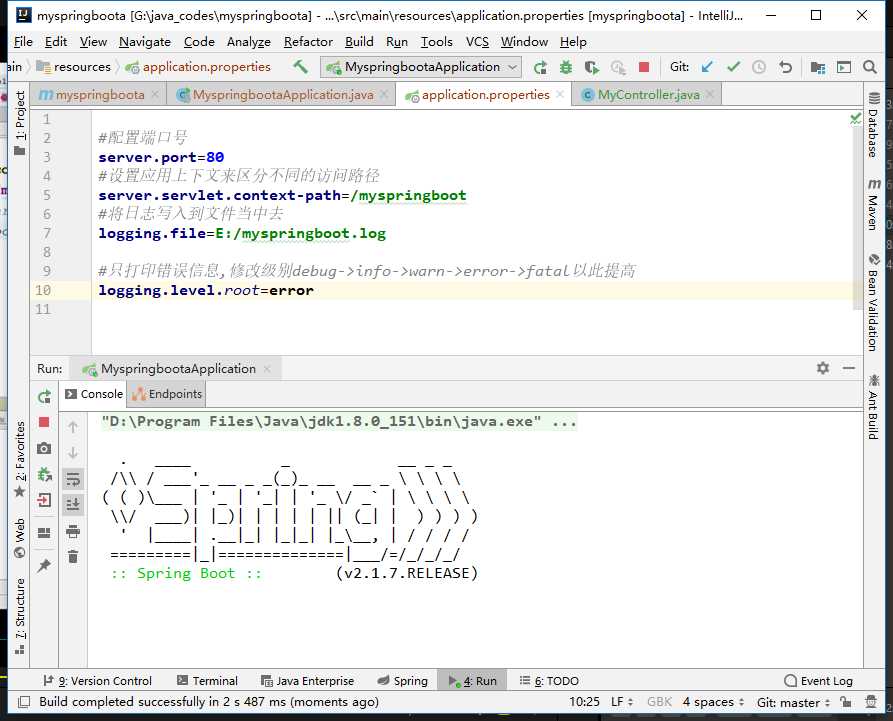Viewport: 893px width, 721px height.
Task: Rerun MyspringbootaApplication from the top toolbar
Action: pos(540,67)
